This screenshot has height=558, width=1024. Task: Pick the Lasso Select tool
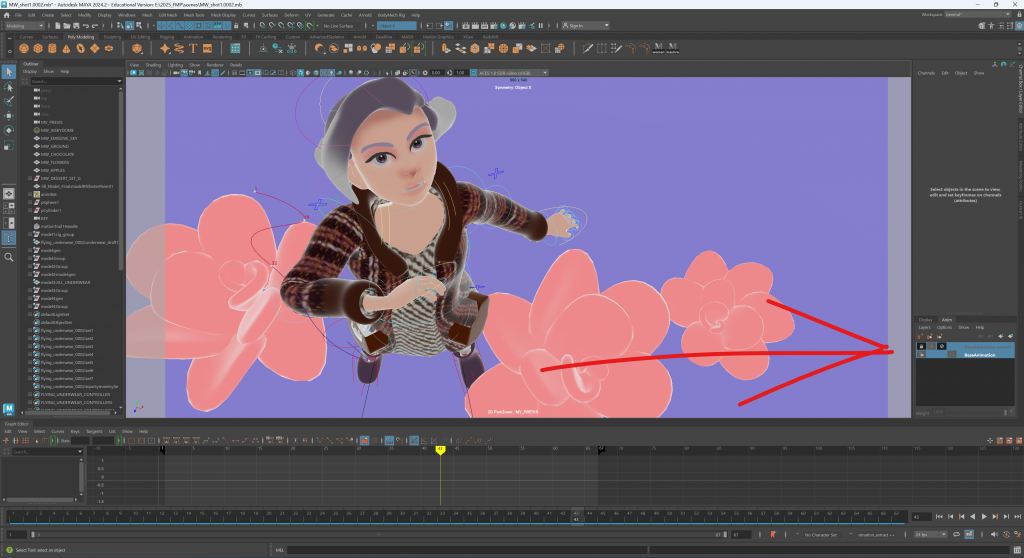tap(9, 86)
